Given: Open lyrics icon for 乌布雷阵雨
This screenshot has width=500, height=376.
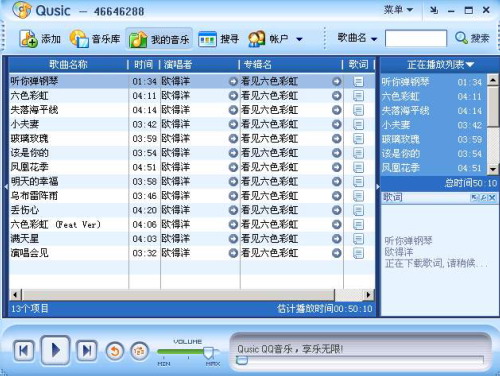Looking at the screenshot, I should pos(358,196).
